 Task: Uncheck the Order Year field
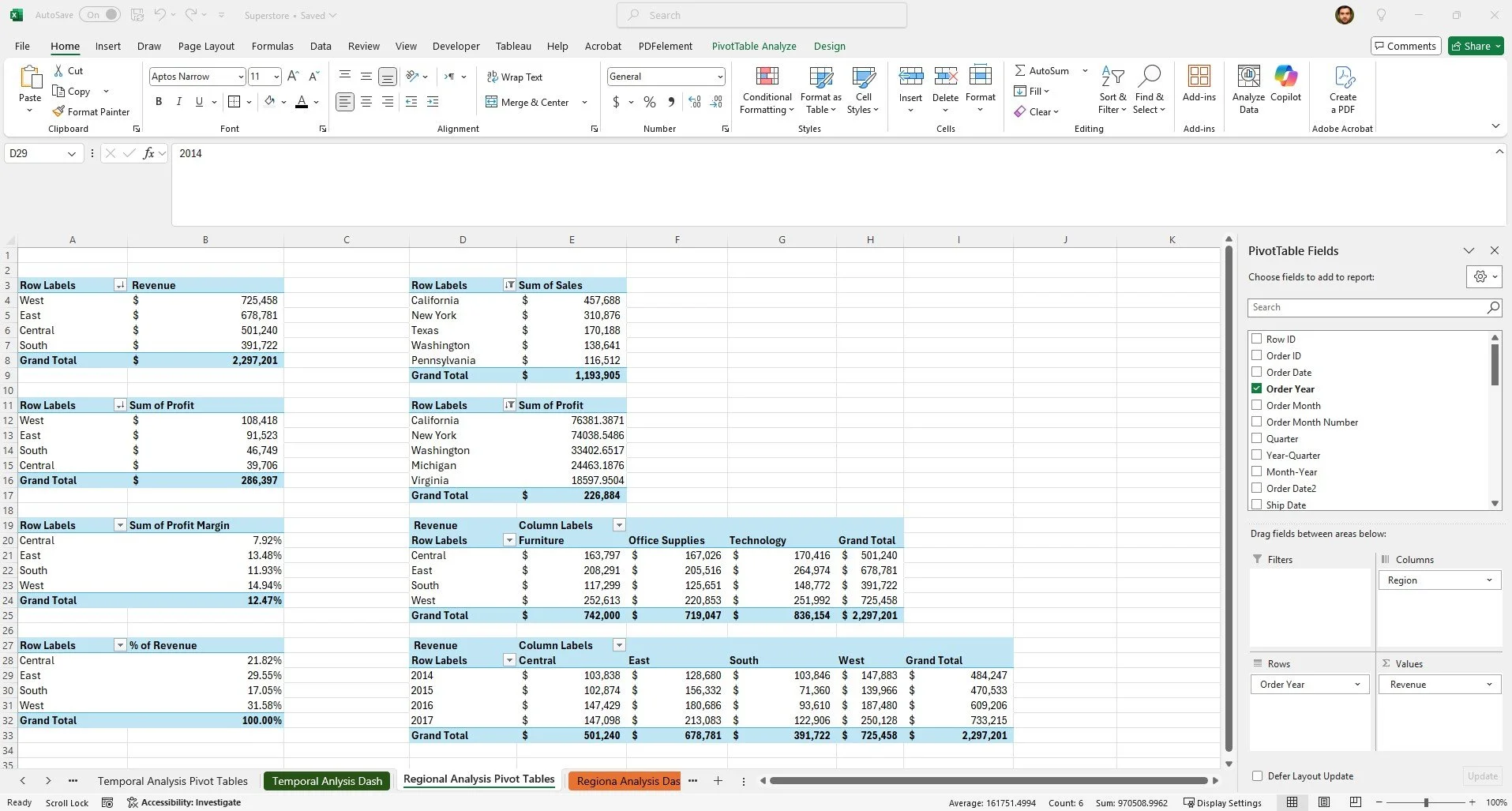point(1256,389)
